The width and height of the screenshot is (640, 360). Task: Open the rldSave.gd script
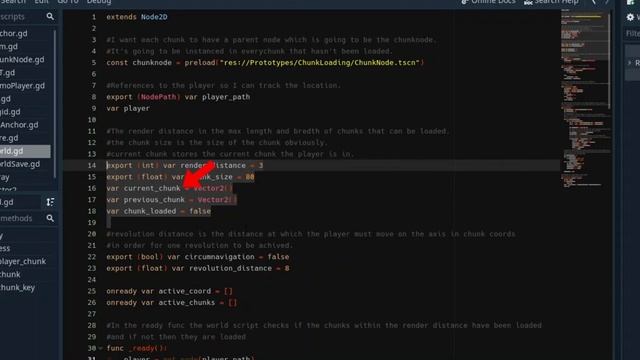tap(20, 164)
